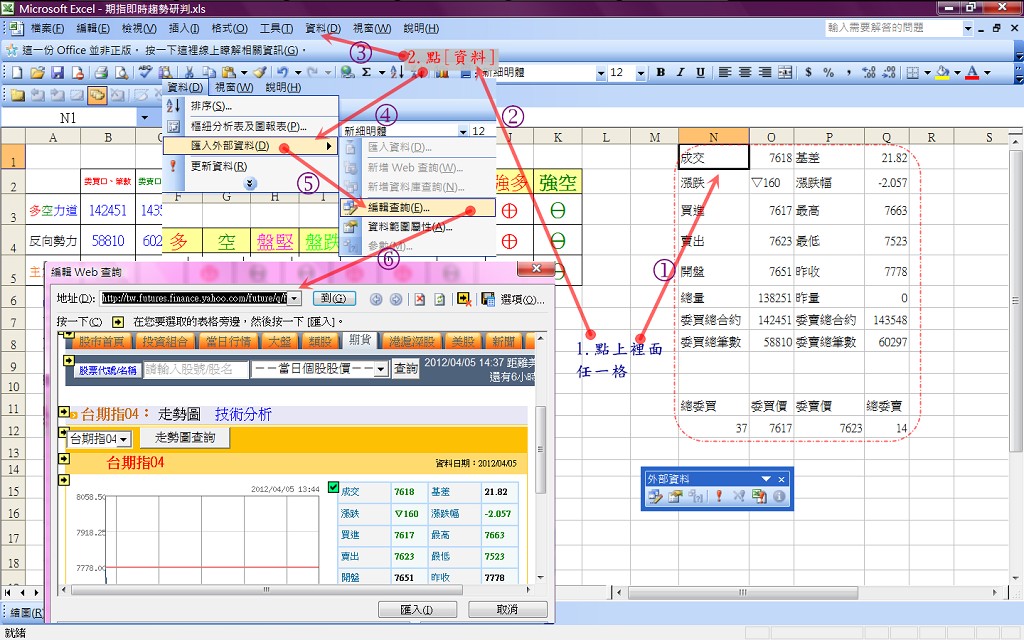Click stock code input field 請輸入股號/股名
The image size is (1024, 640).
click(196, 369)
